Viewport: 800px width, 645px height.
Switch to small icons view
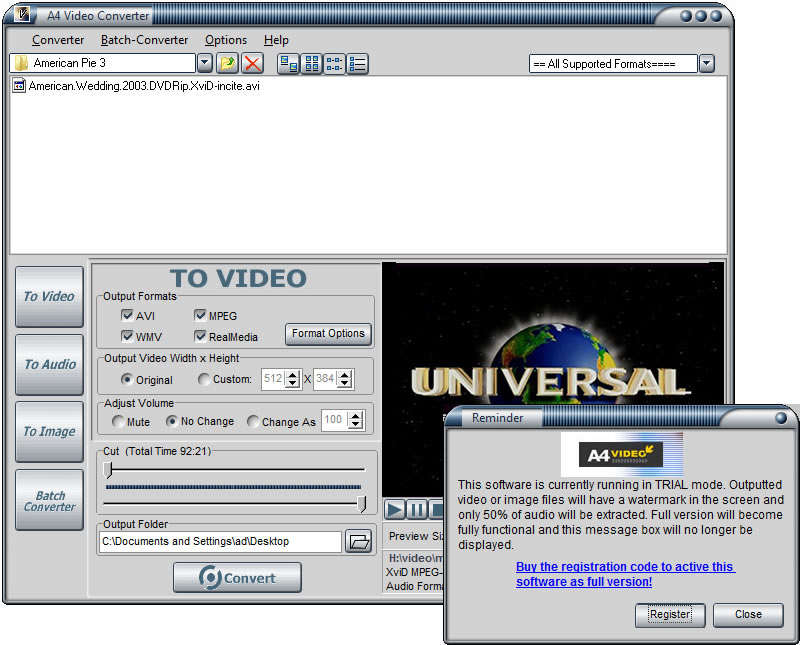(312, 64)
